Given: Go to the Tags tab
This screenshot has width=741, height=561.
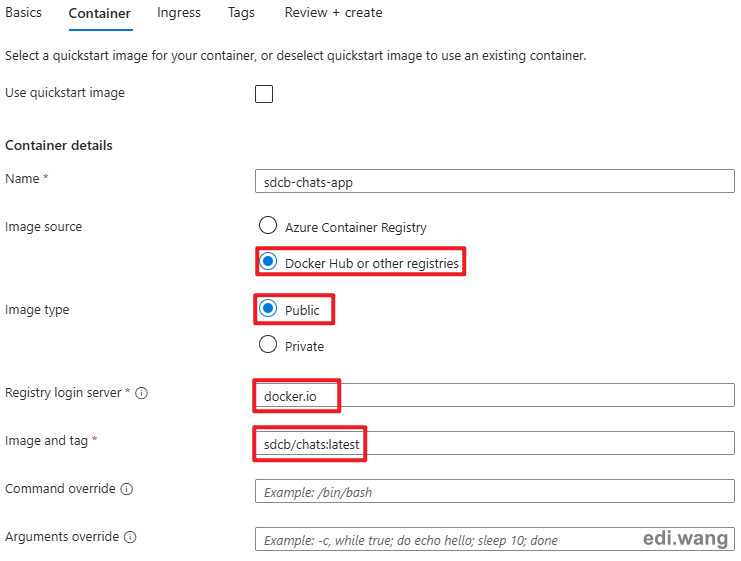Looking at the screenshot, I should 241,13.
